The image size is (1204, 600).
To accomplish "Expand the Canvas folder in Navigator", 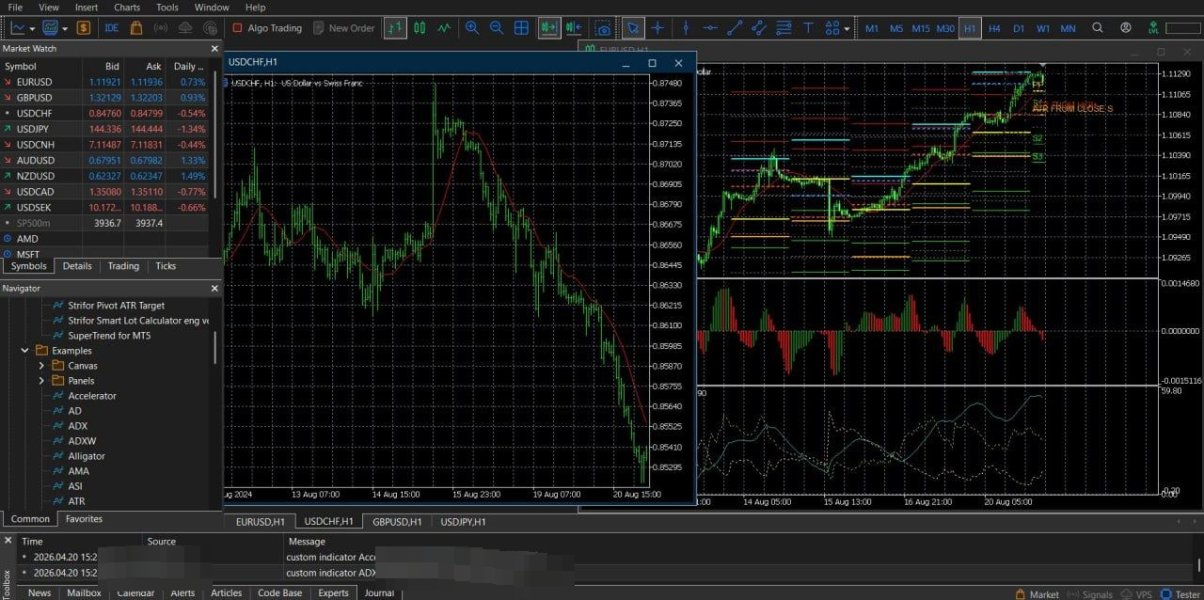I will pyautogui.click(x=41, y=366).
